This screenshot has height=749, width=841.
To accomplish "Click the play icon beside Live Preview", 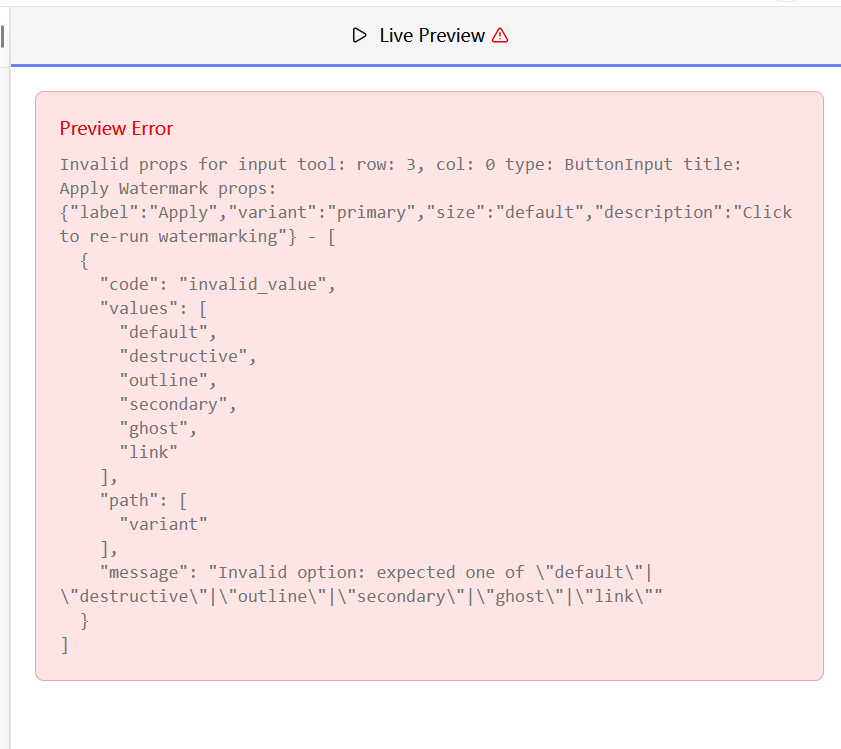I will coord(360,36).
